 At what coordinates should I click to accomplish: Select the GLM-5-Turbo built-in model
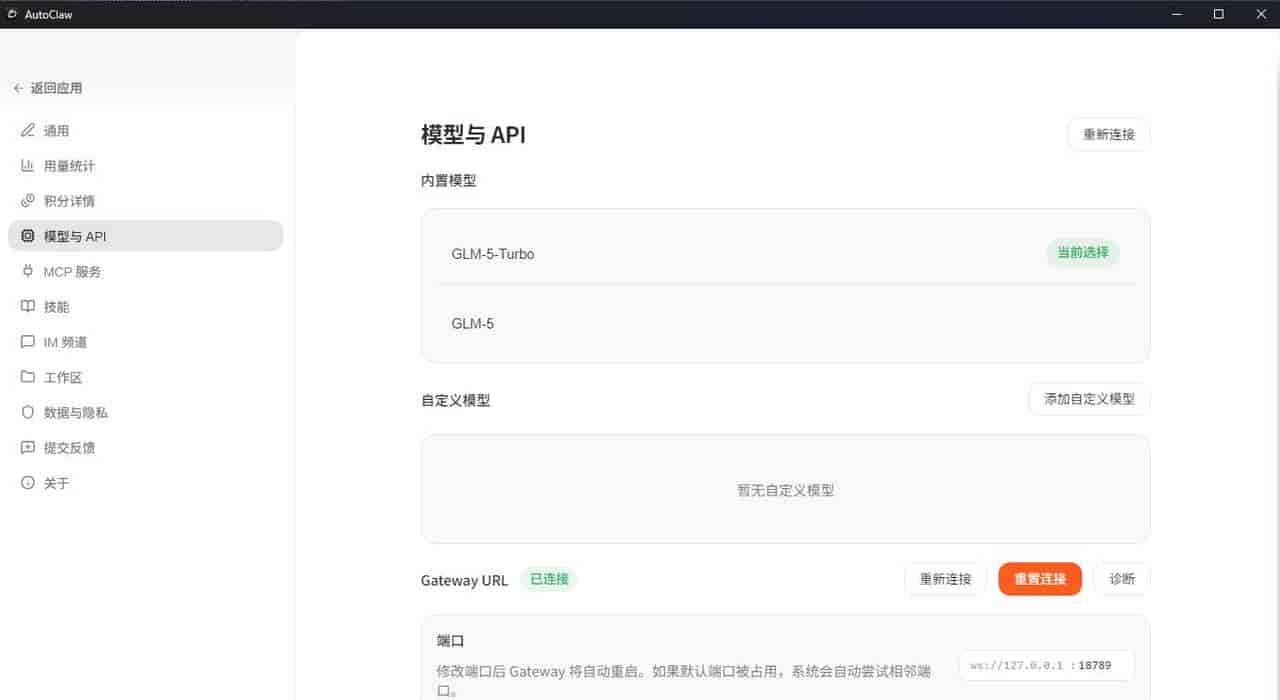click(785, 254)
